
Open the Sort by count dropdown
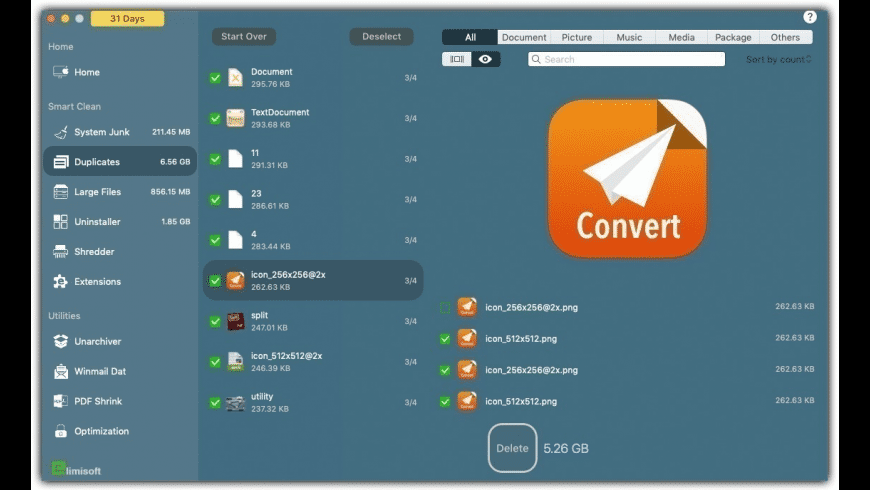778,59
